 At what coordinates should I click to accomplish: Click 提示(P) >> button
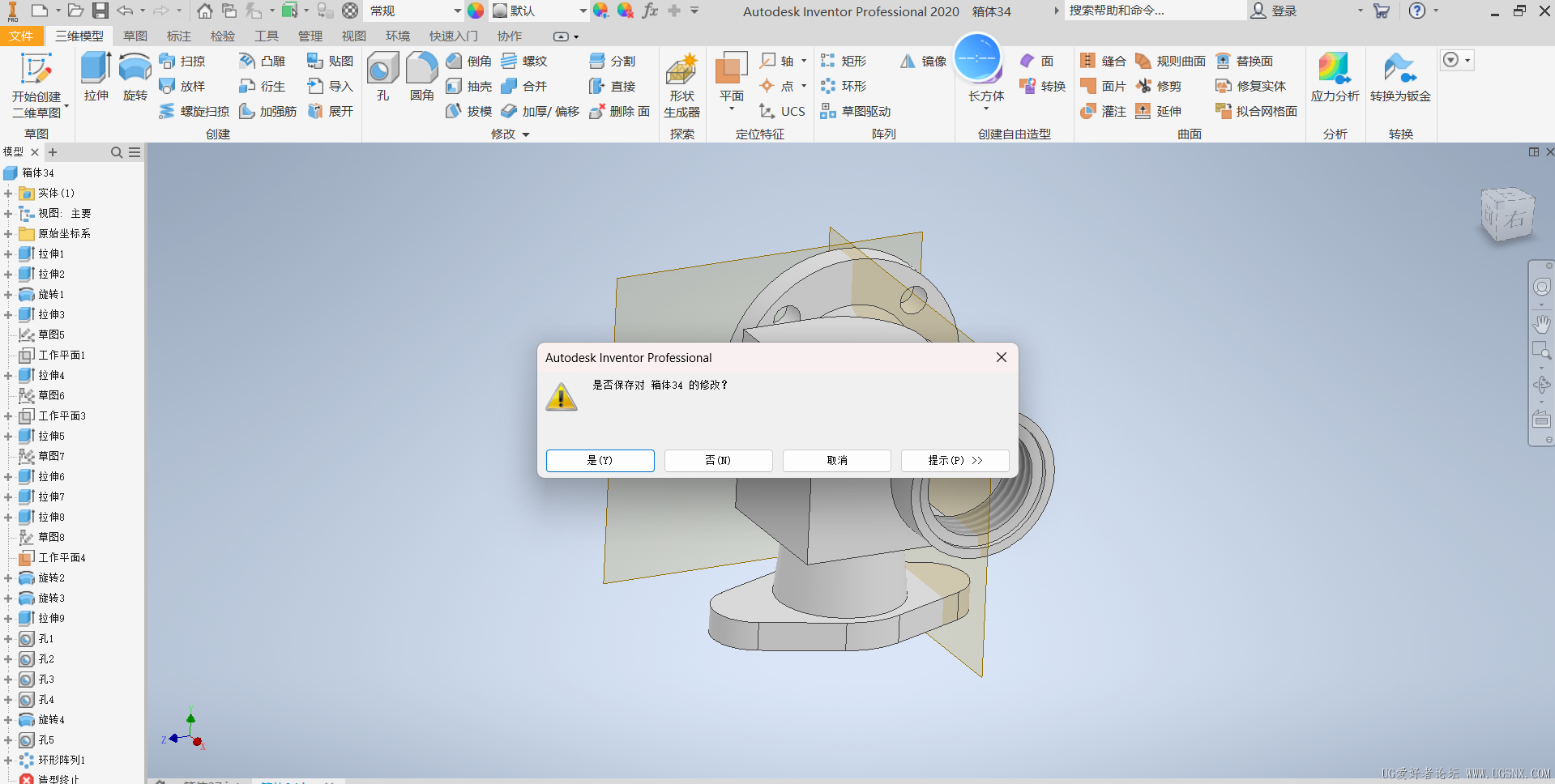coord(955,460)
